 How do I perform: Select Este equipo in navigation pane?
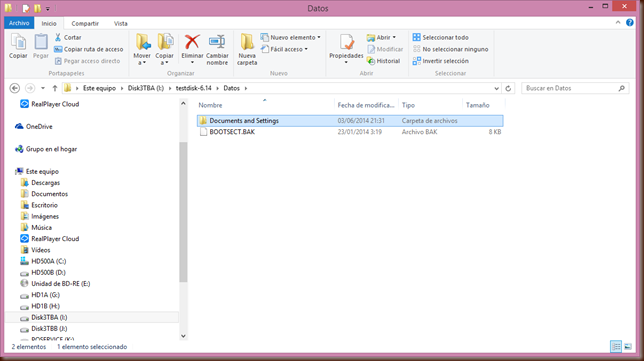tap(37, 171)
